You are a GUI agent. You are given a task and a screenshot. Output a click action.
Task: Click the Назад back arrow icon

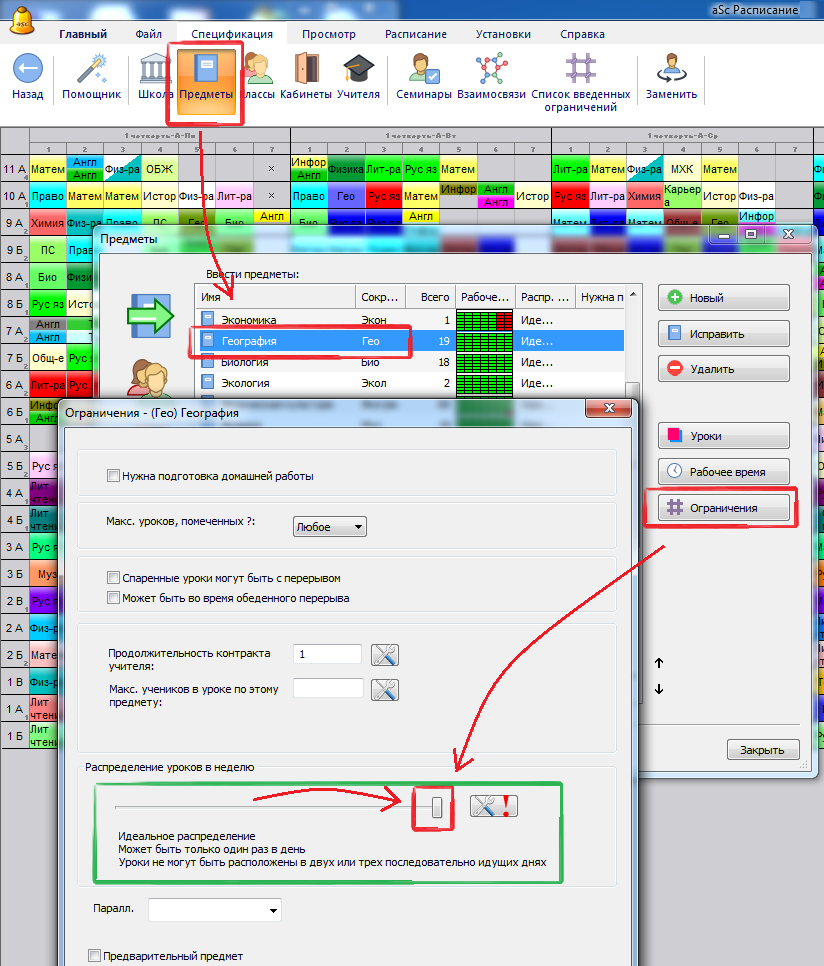click(28, 70)
